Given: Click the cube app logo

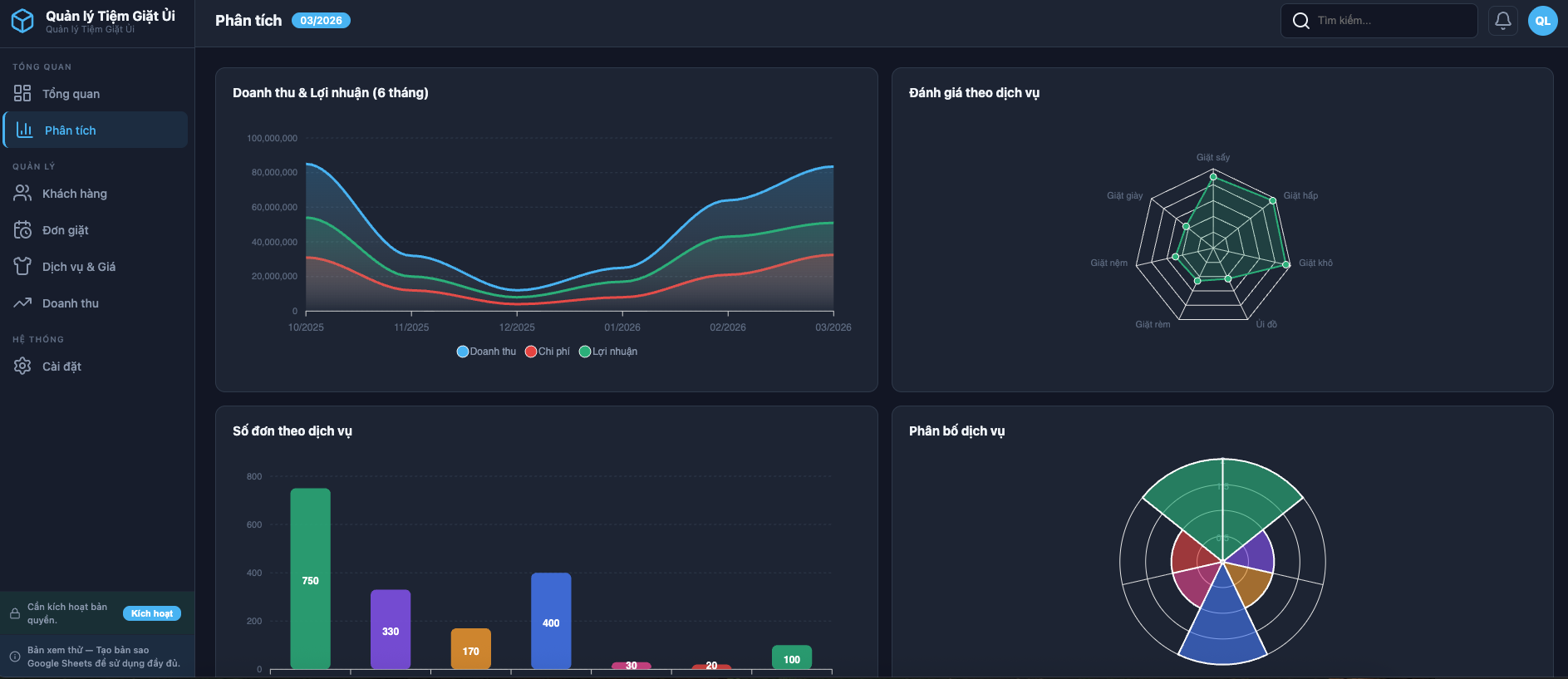Looking at the screenshot, I should coord(22,21).
